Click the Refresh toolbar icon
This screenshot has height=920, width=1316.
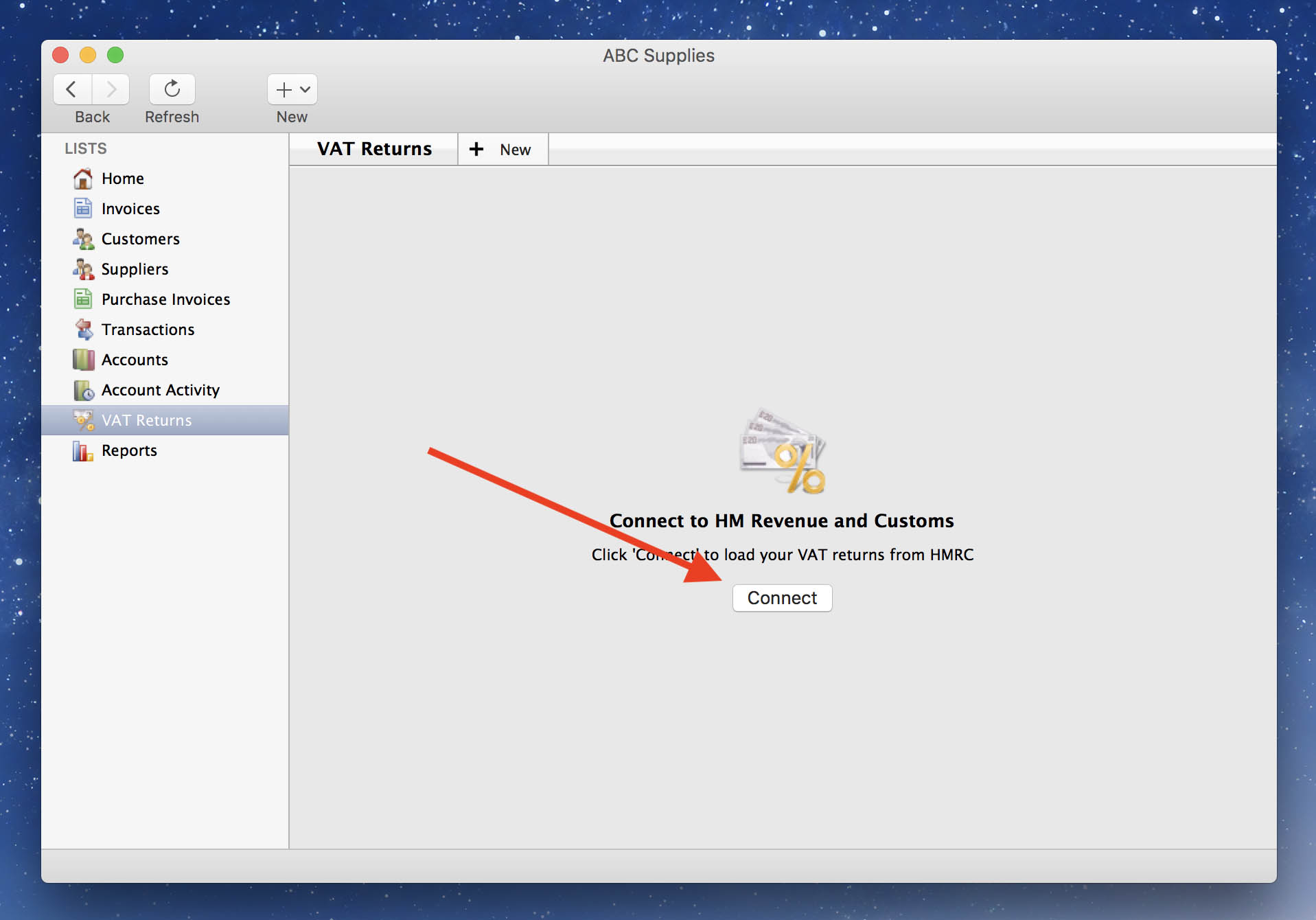pos(172,89)
